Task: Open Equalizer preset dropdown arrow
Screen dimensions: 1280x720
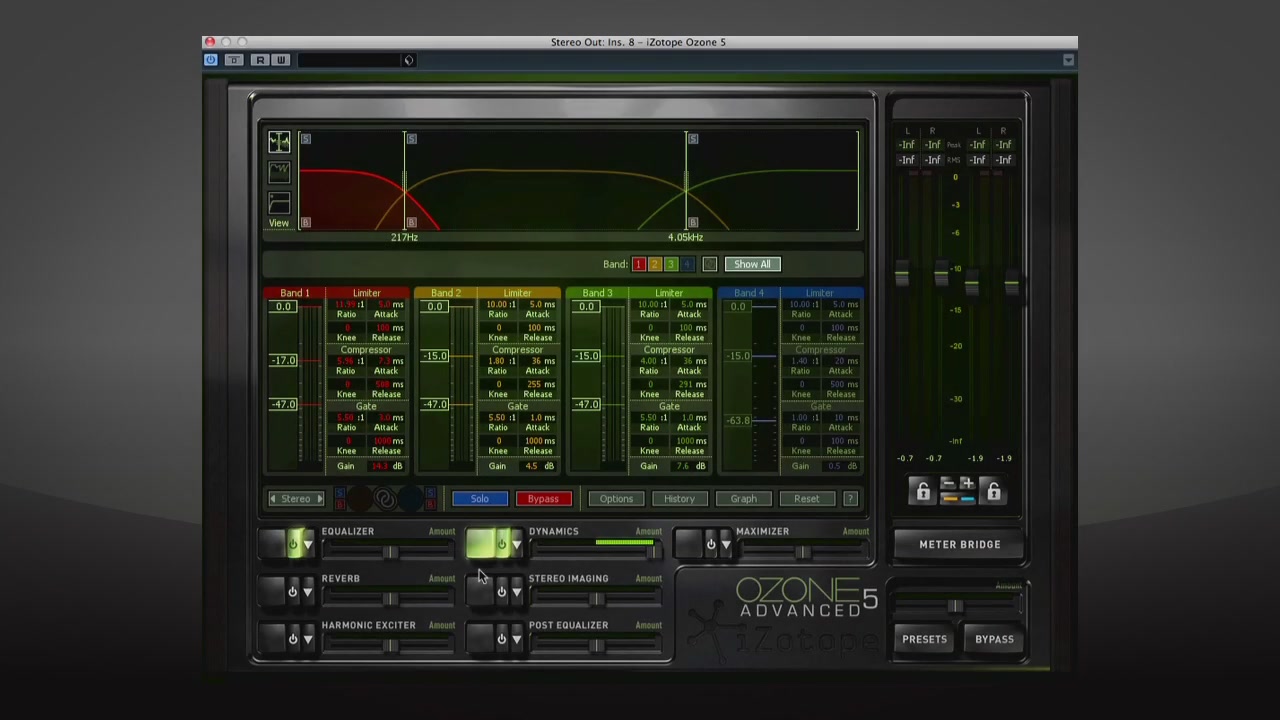Action: pyautogui.click(x=308, y=545)
